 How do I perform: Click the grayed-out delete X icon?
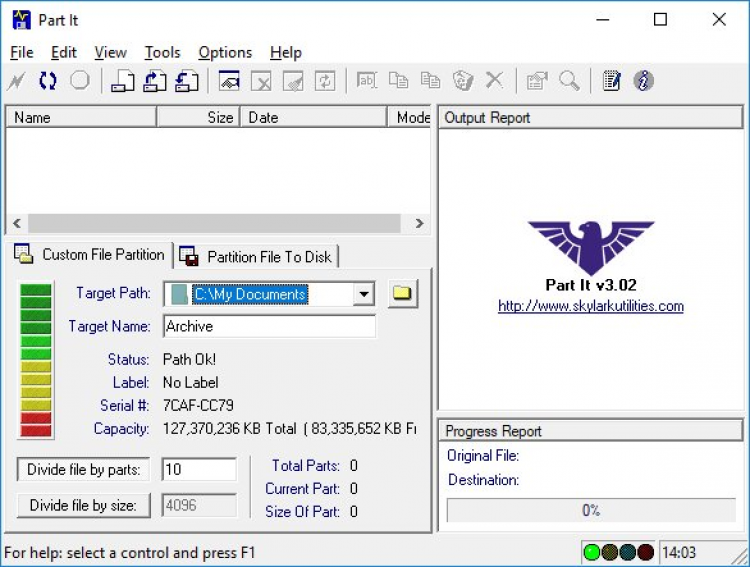click(x=494, y=80)
